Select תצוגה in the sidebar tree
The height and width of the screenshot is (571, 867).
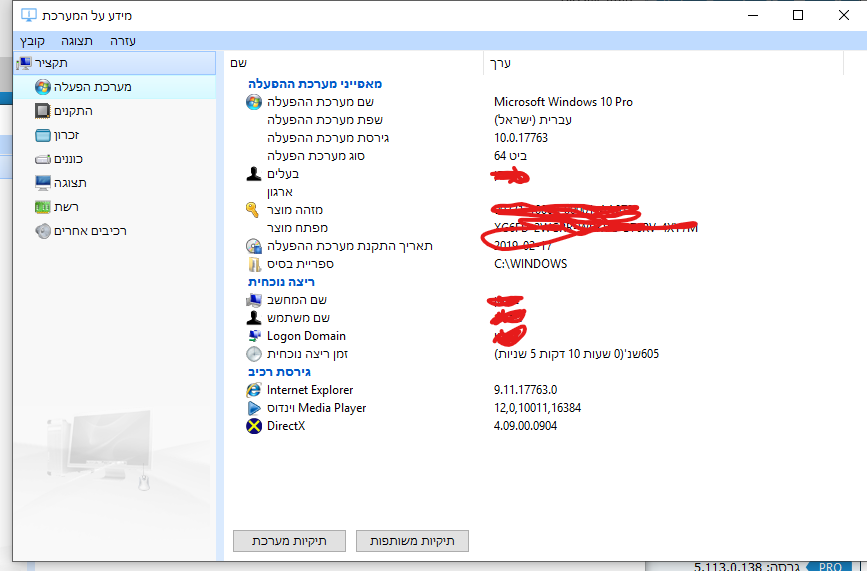(x=70, y=183)
